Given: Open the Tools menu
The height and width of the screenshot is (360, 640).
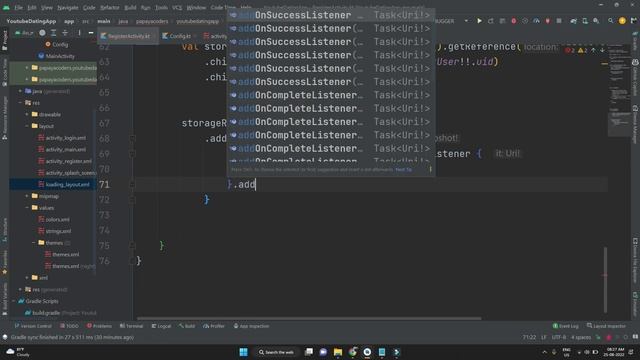Looking at the screenshot, I should point(161,7).
